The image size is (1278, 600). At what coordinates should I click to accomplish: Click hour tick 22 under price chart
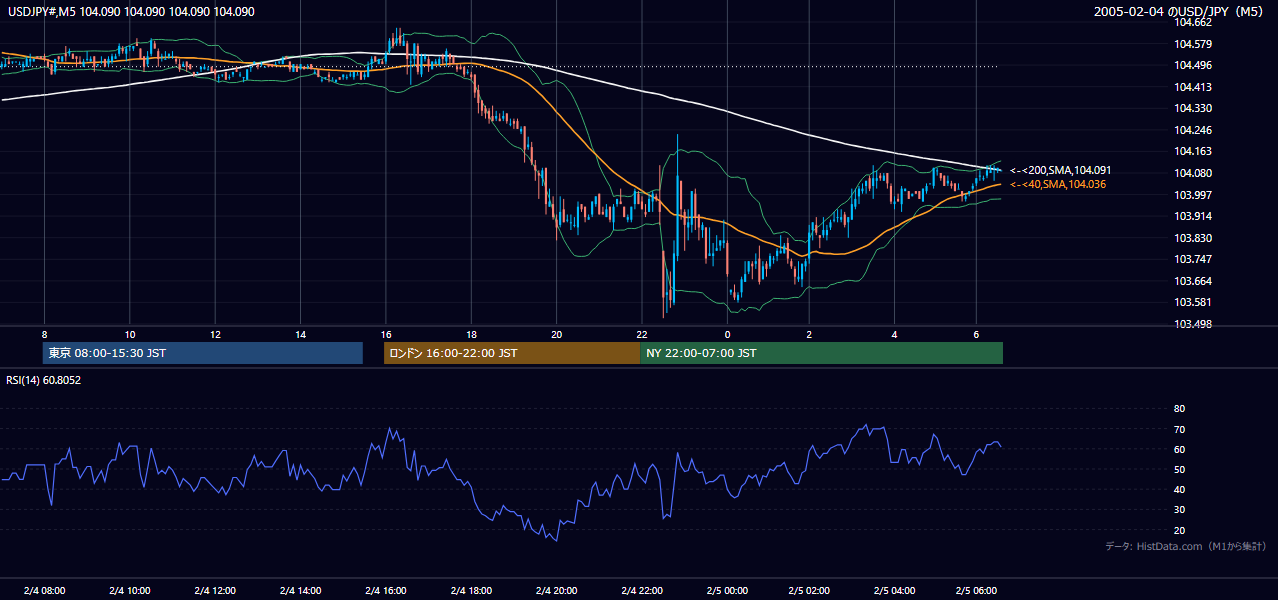642,334
